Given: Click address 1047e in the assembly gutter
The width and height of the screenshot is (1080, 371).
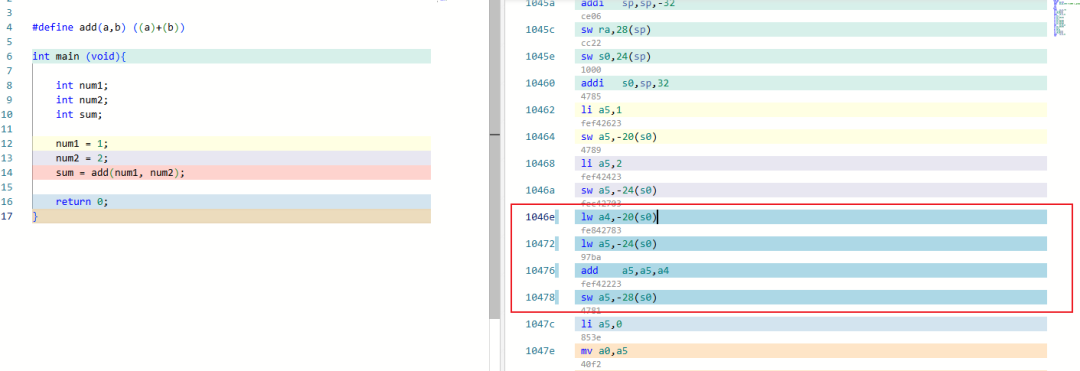Looking at the screenshot, I should click(x=540, y=351).
